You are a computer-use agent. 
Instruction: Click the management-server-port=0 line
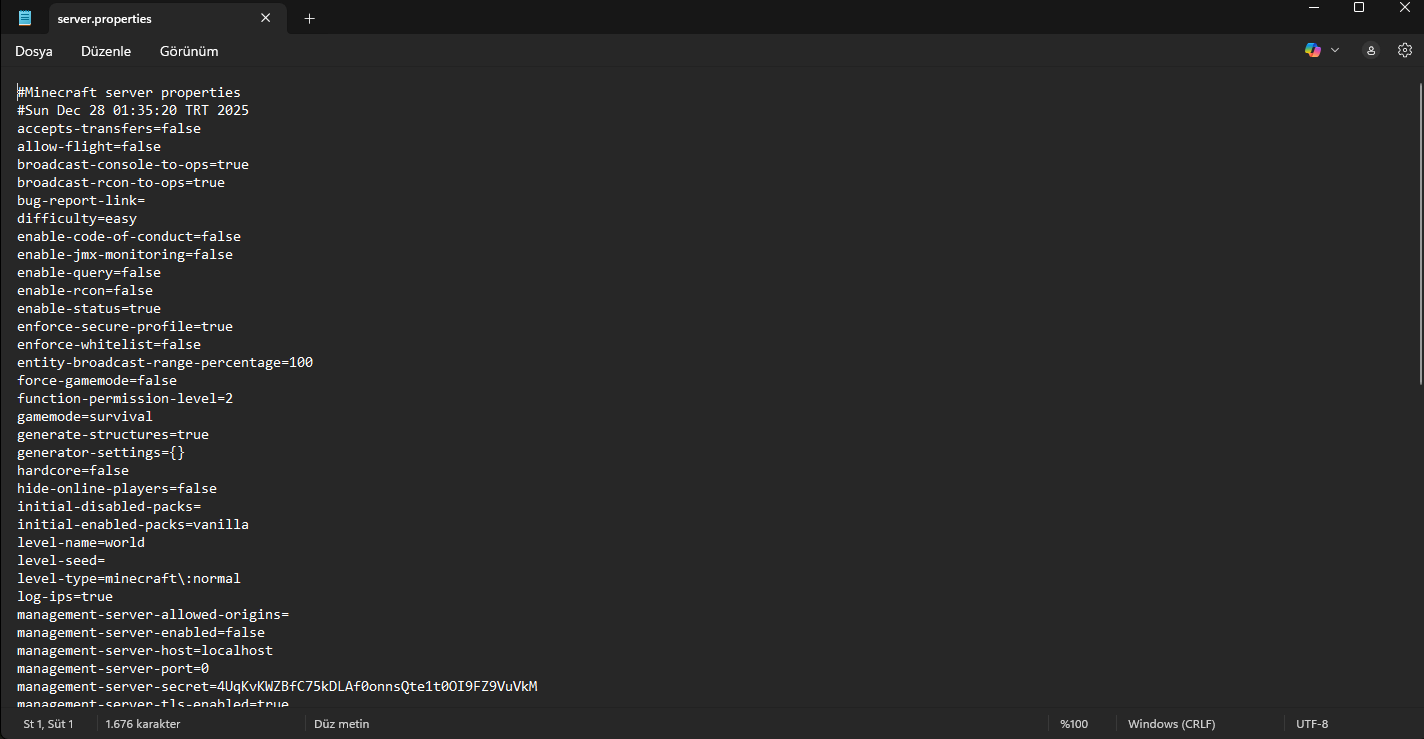point(113,668)
